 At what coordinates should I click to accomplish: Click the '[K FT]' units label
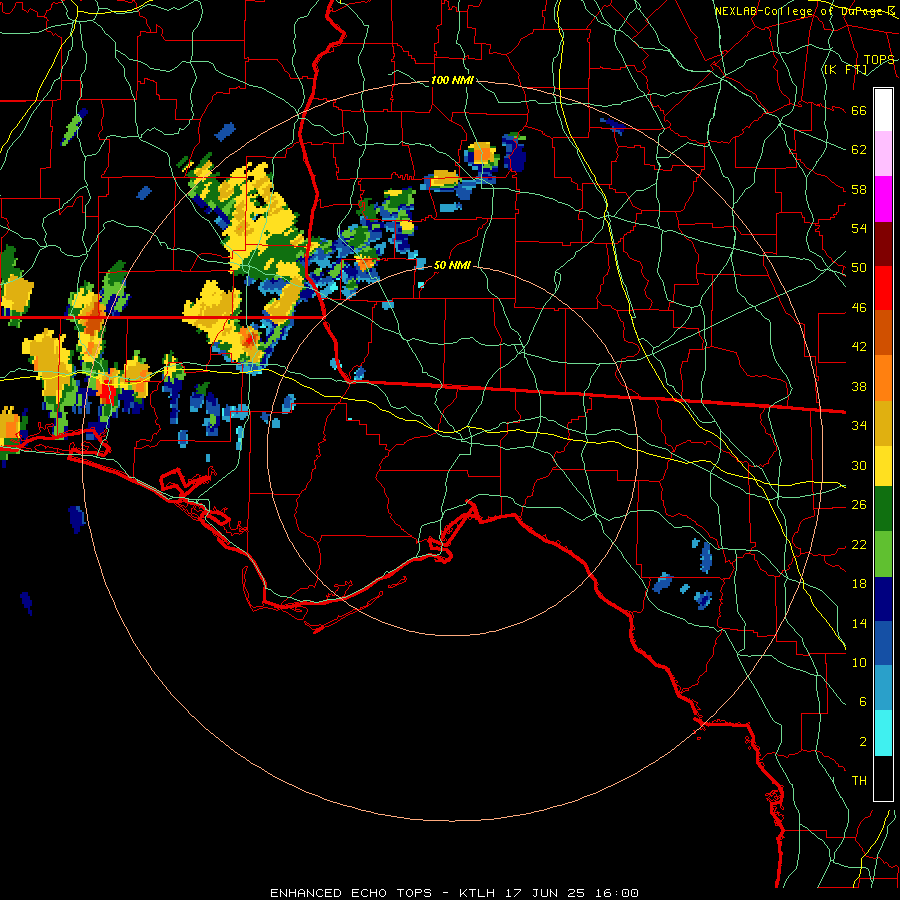pos(845,69)
